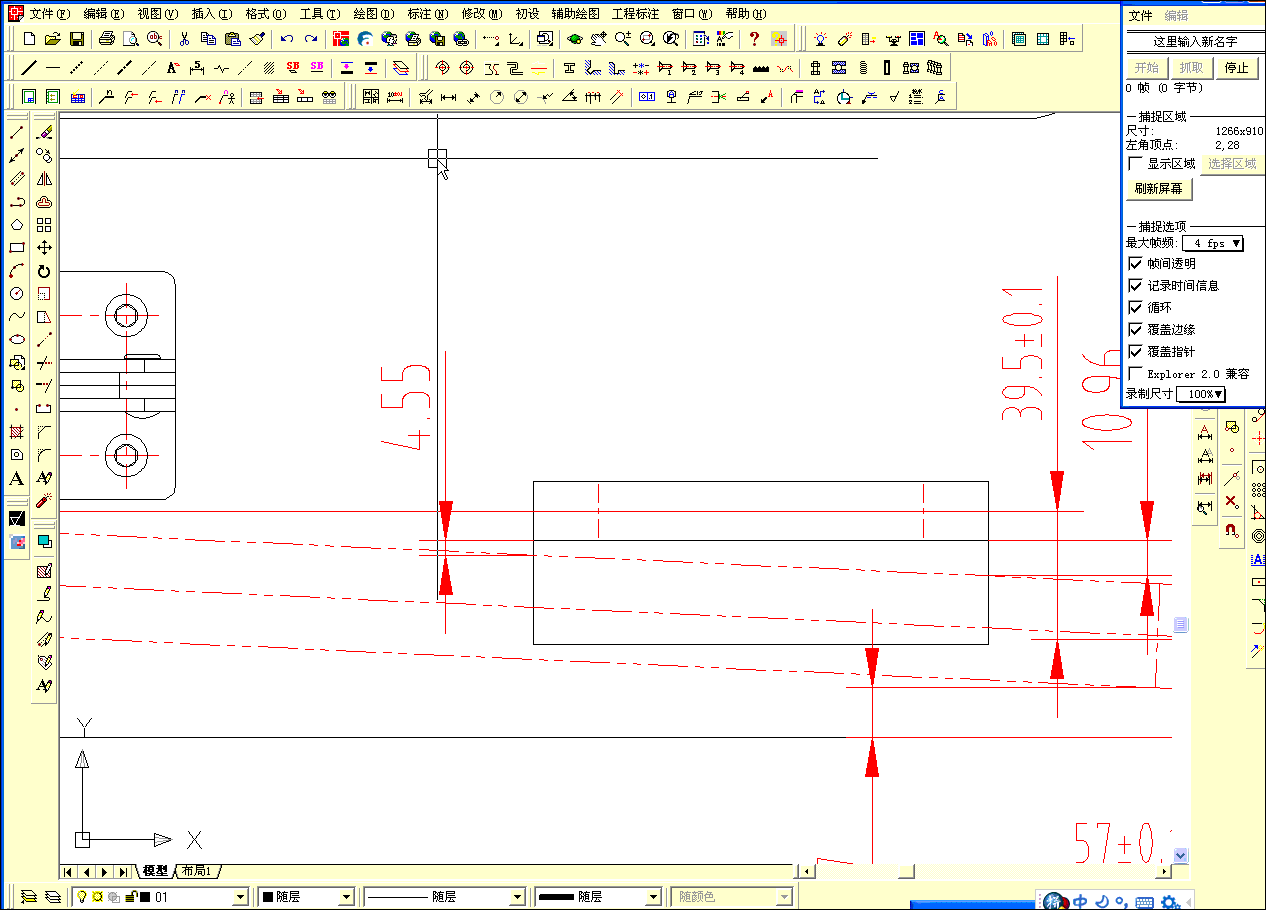The image size is (1266, 910).
Task: Toggle the 覆盖边缘 checkbox
Action: (1135, 329)
